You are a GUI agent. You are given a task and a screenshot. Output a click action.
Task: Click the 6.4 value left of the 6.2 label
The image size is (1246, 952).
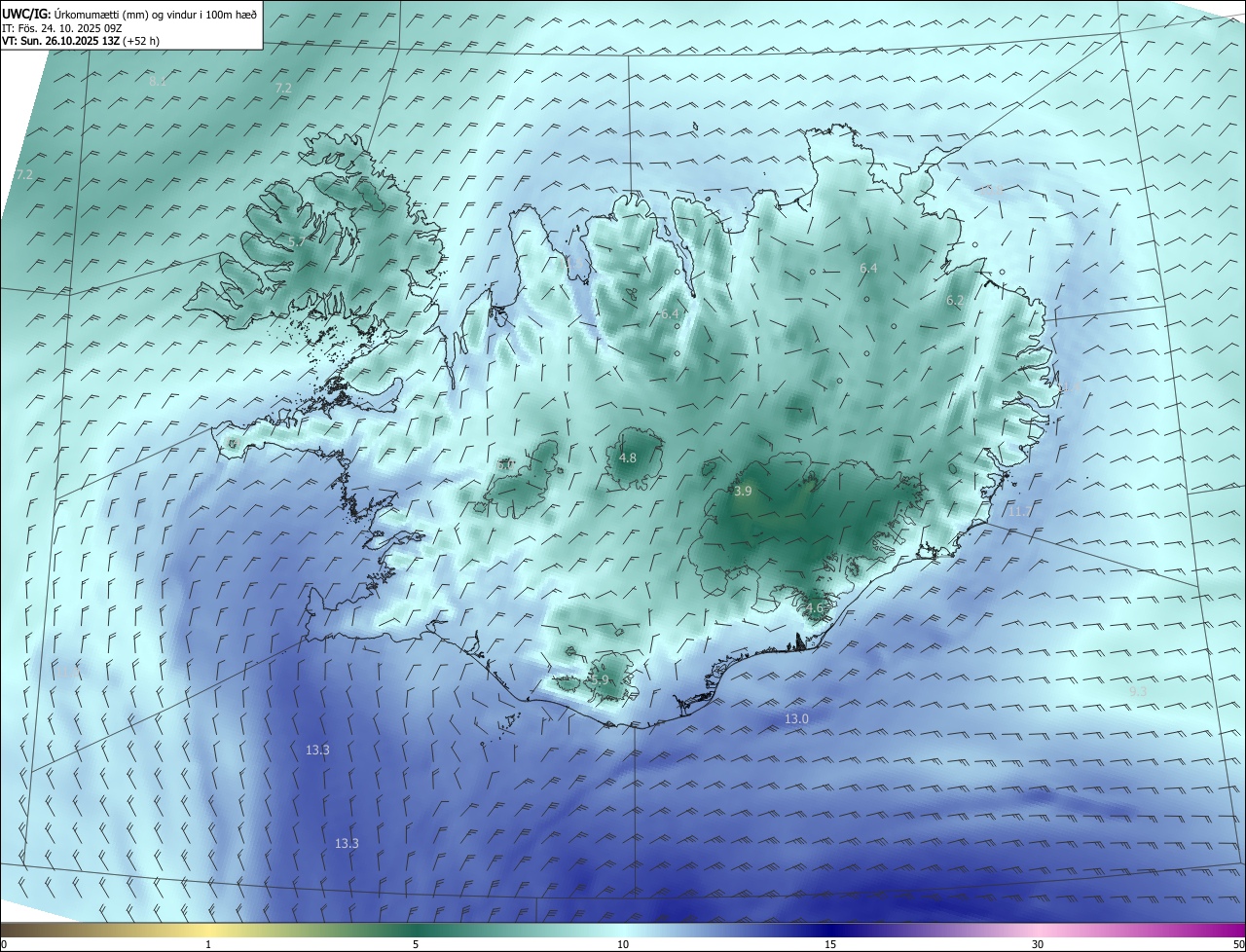click(868, 268)
